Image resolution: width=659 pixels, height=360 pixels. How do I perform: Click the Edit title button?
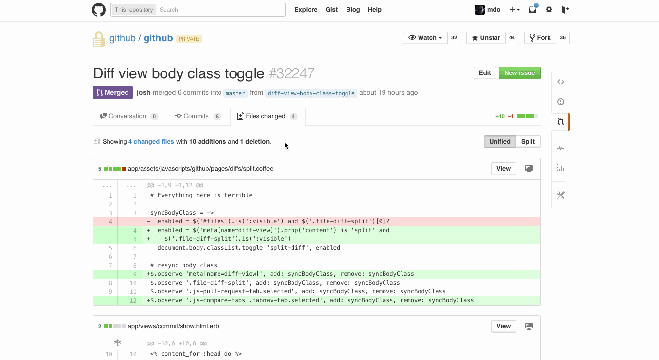click(485, 73)
